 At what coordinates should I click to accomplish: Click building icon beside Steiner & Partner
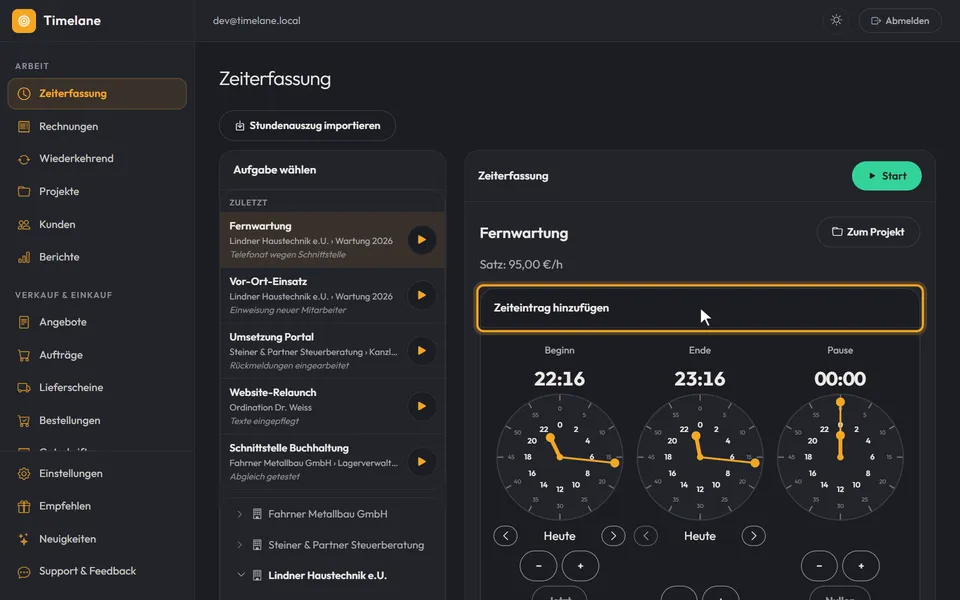pyautogui.click(x=257, y=545)
